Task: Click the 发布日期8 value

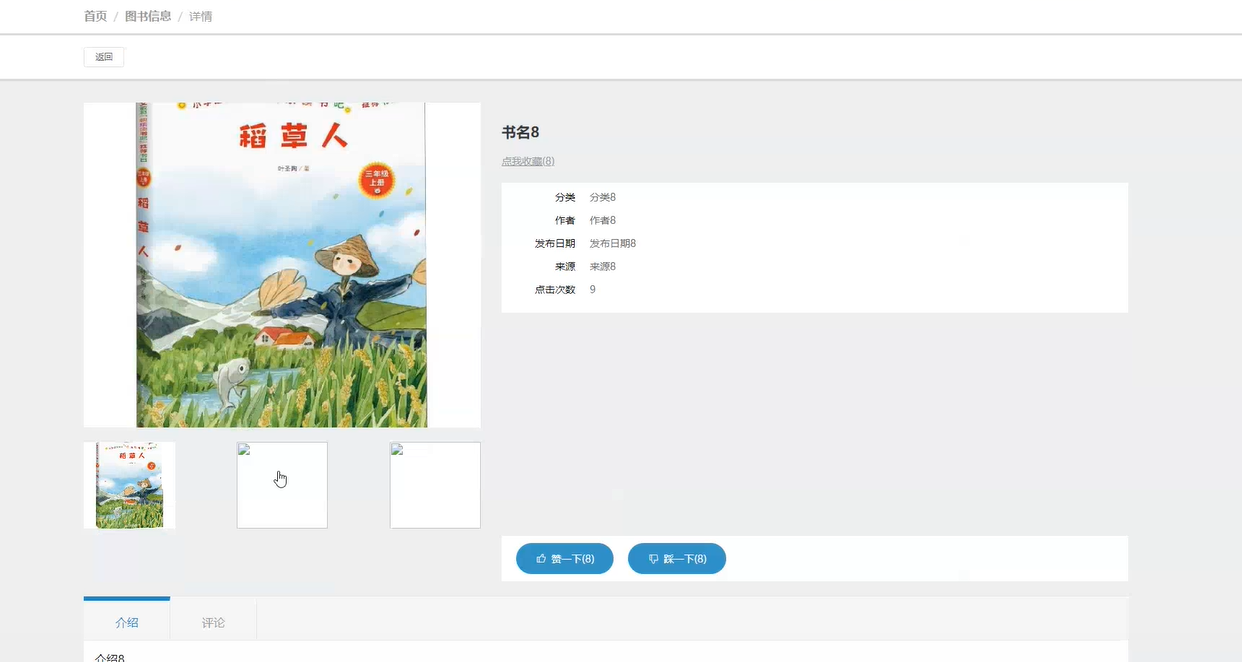Action: (613, 243)
